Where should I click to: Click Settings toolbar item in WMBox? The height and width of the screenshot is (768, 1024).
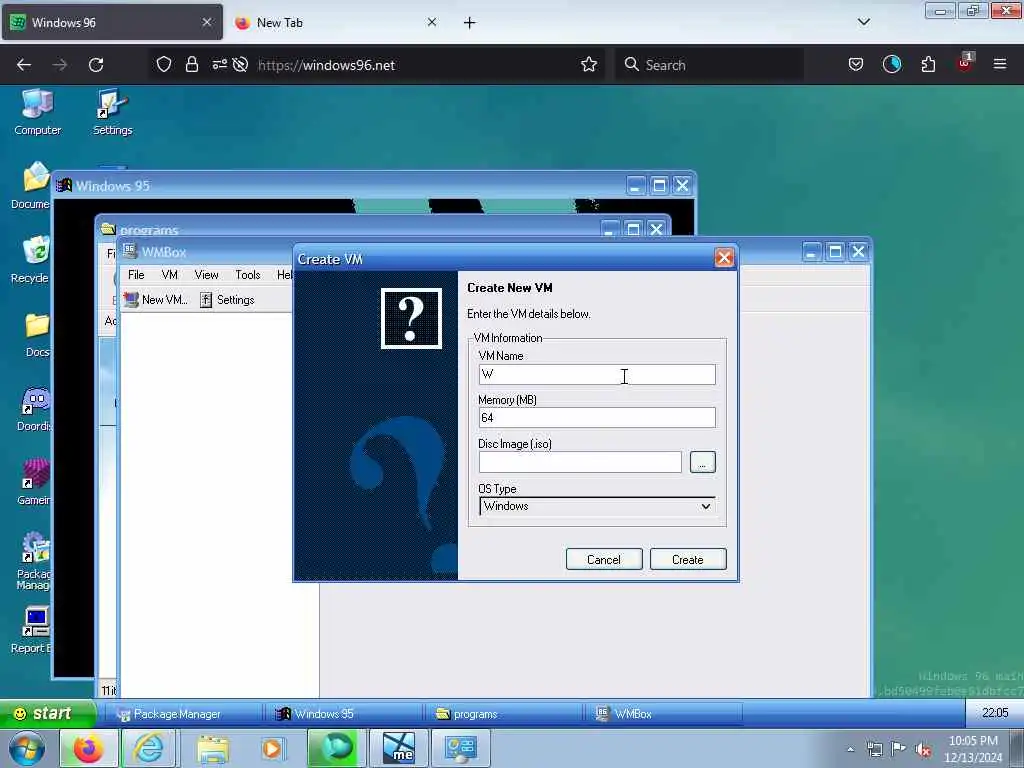pos(227,300)
